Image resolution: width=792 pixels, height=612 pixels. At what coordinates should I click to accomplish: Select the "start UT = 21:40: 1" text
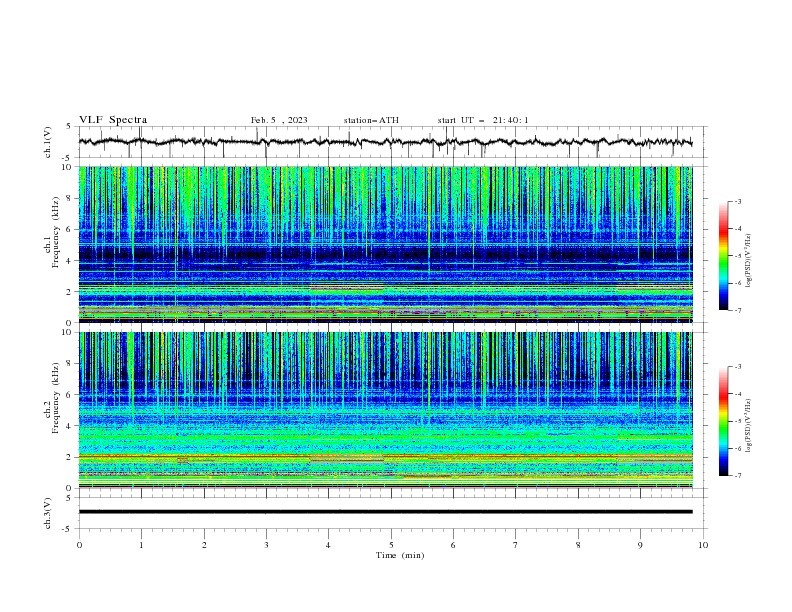click(483, 120)
